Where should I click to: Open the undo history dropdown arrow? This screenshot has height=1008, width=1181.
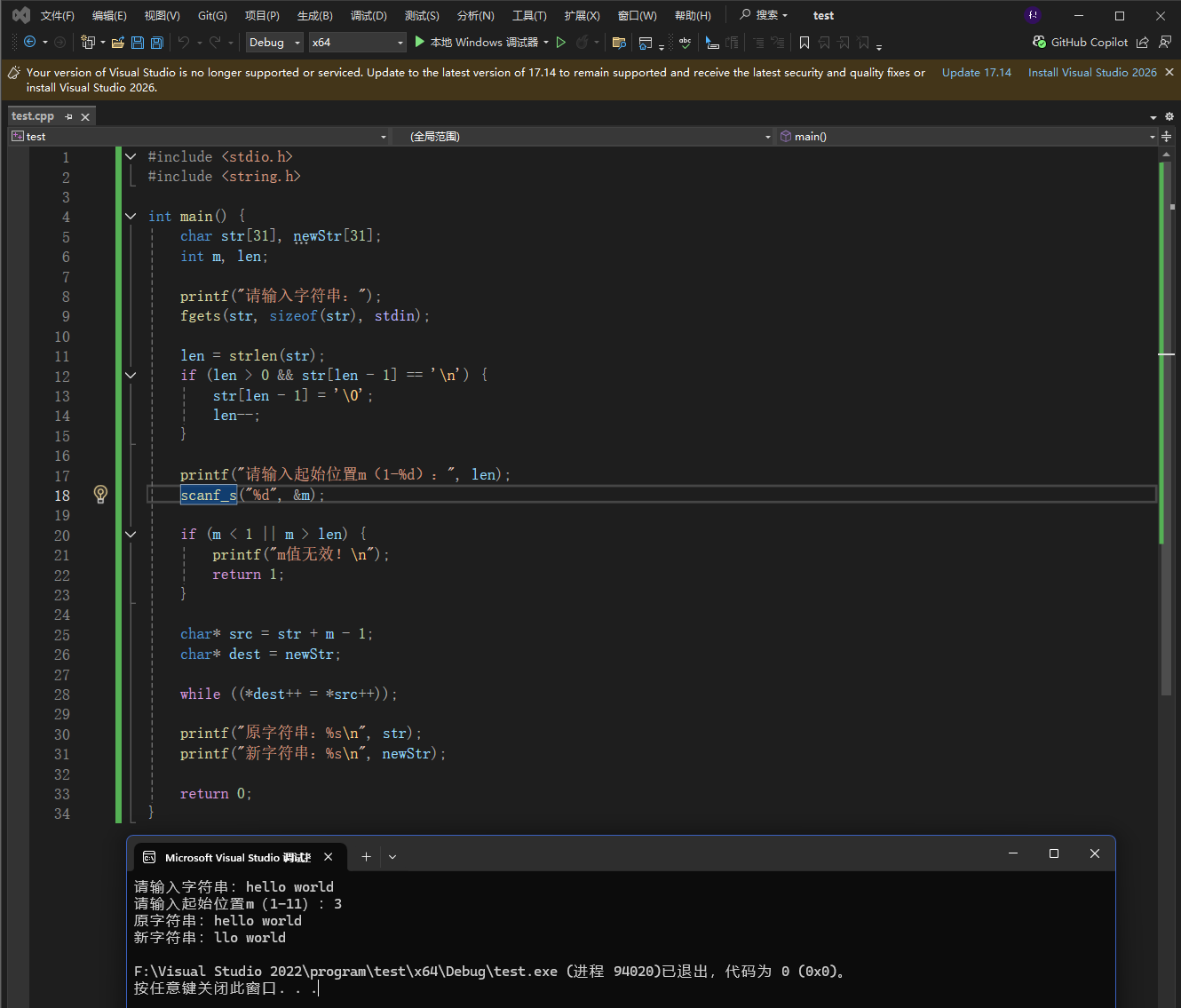(x=199, y=42)
